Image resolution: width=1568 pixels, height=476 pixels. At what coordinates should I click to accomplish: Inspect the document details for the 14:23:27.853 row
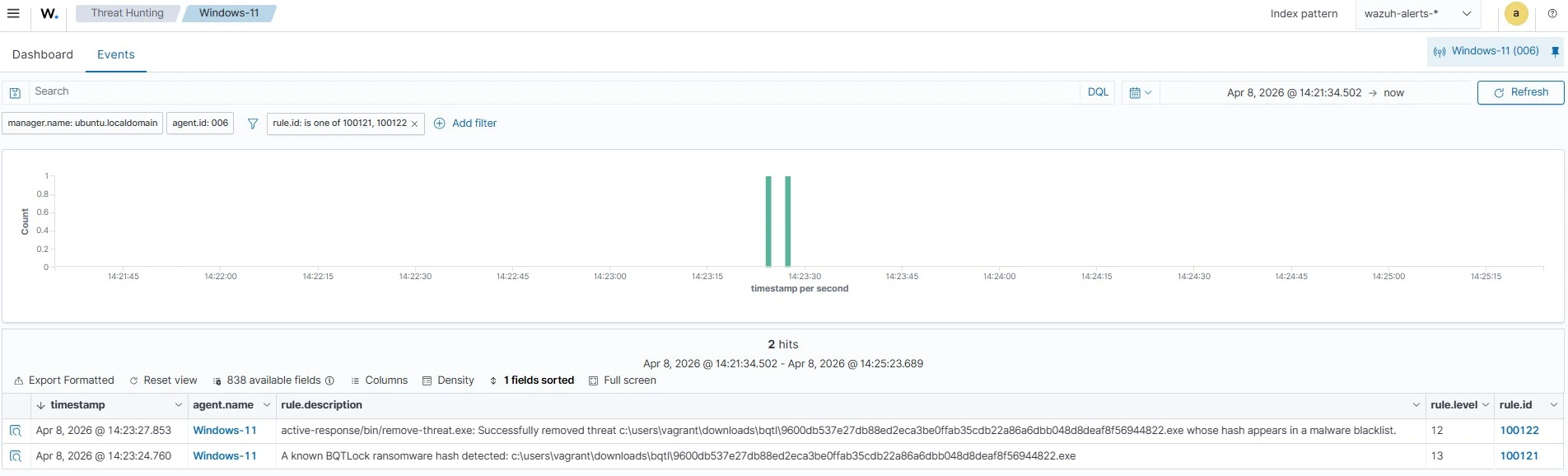click(15, 431)
